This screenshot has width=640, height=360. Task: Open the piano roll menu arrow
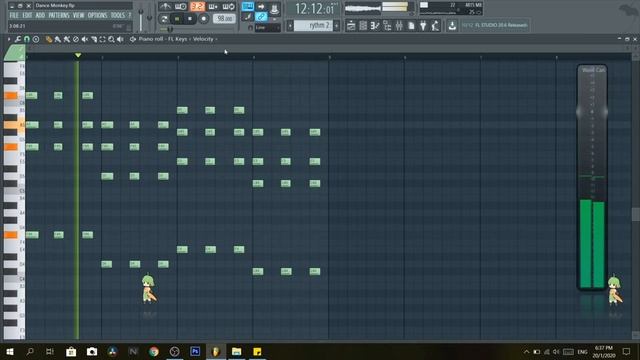[x=9, y=39]
